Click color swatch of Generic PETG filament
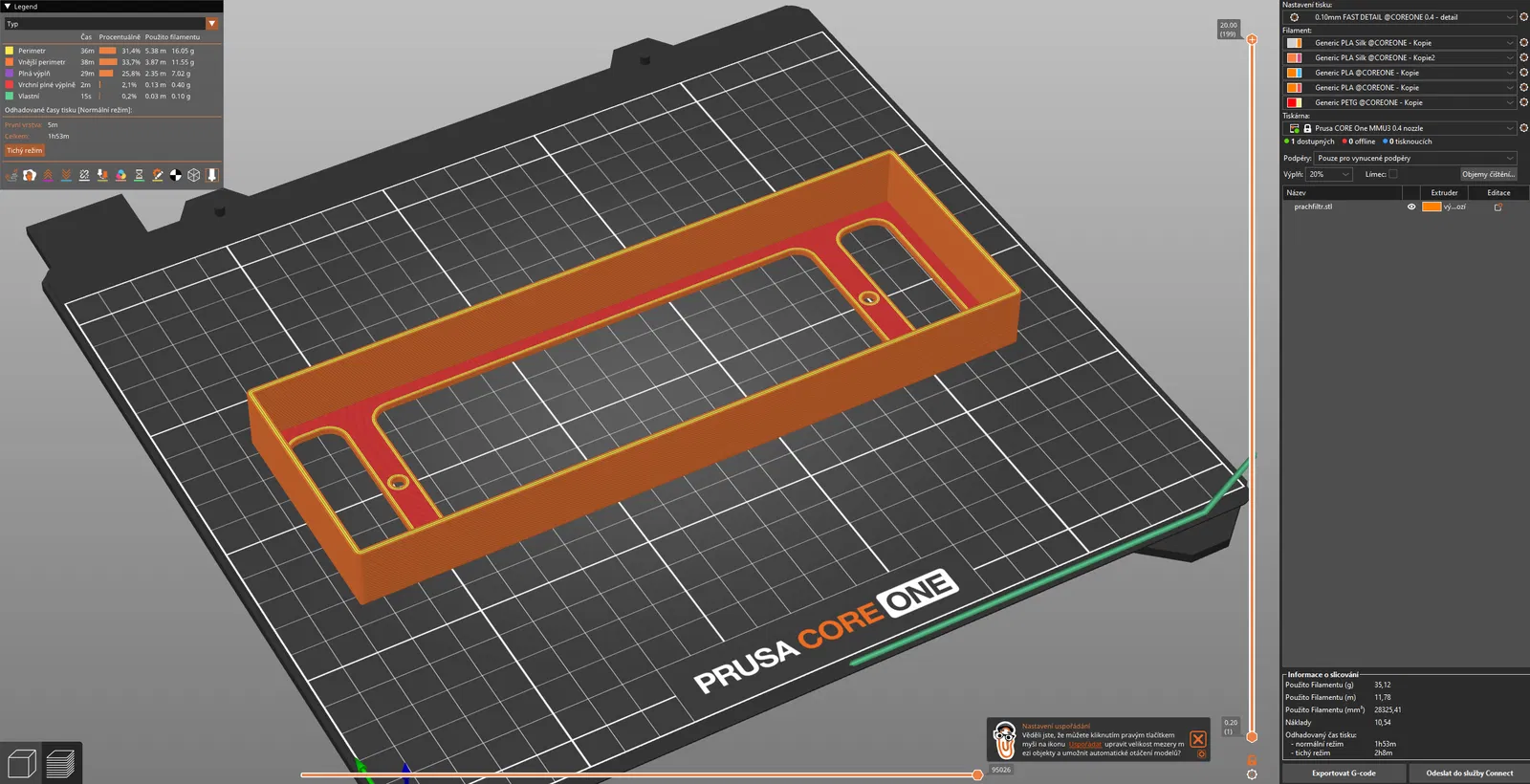 tap(1294, 102)
